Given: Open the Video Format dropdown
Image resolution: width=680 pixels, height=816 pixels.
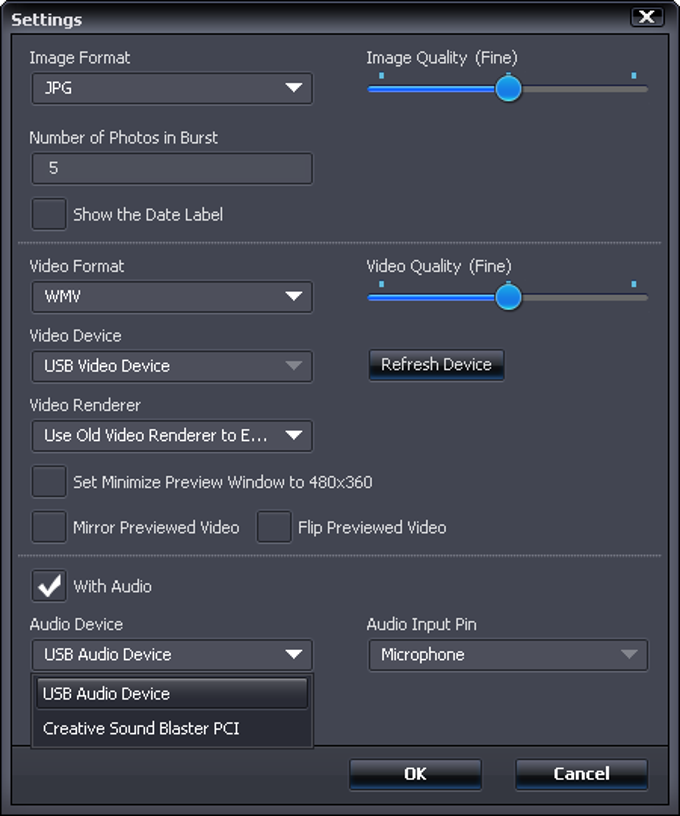Looking at the screenshot, I should coord(170,296).
